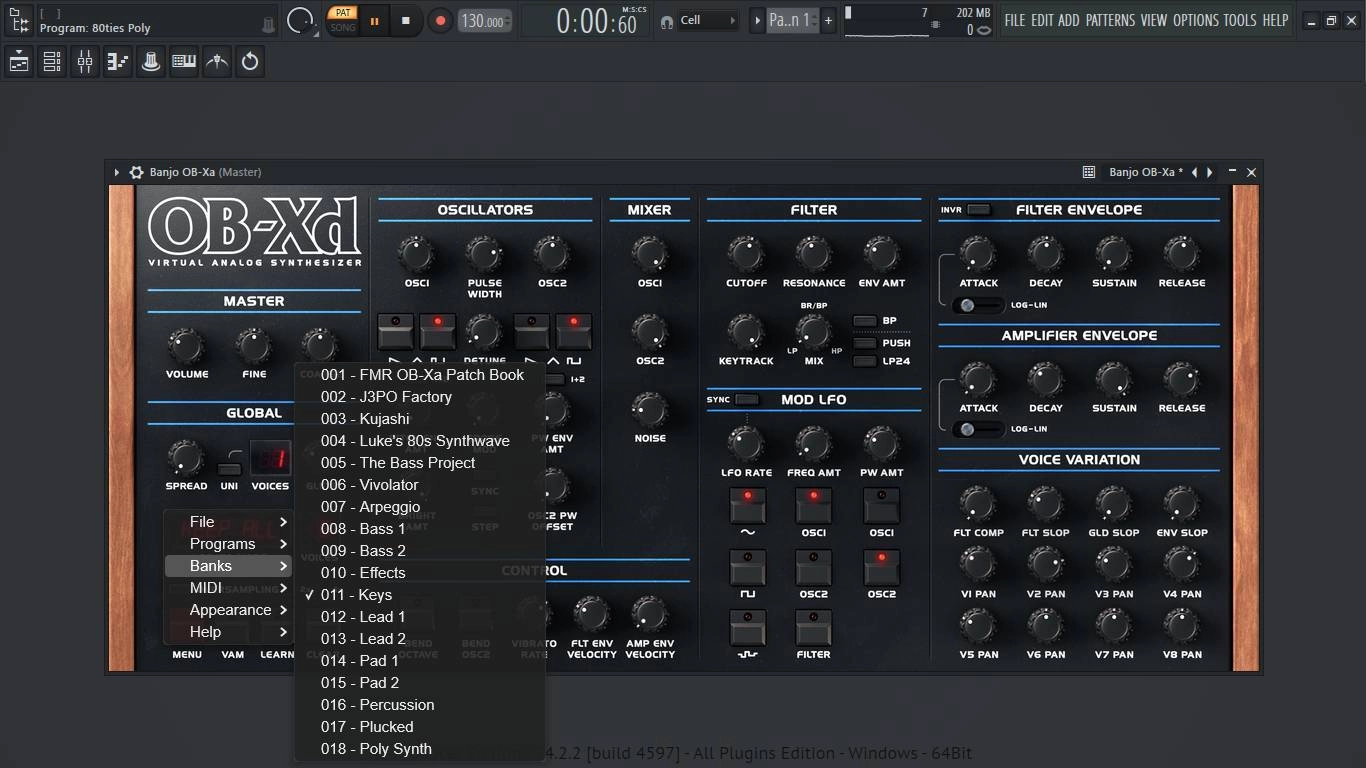Toggle the filter LP24 switch
The width and height of the screenshot is (1366, 768).
tap(865, 361)
